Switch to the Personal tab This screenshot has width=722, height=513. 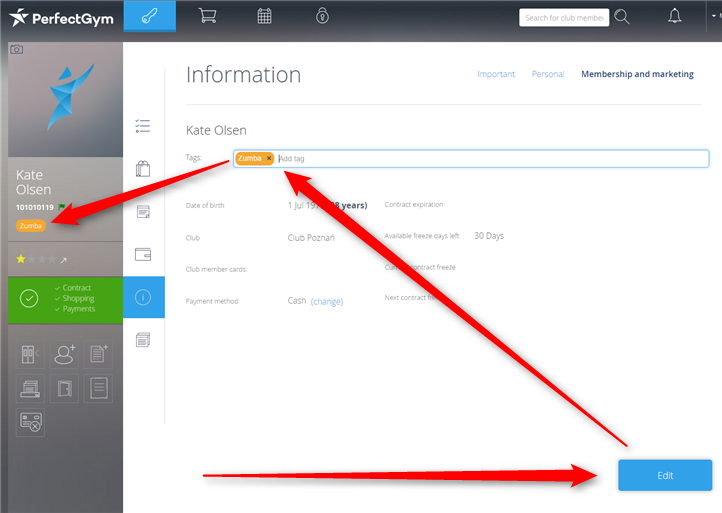548,74
